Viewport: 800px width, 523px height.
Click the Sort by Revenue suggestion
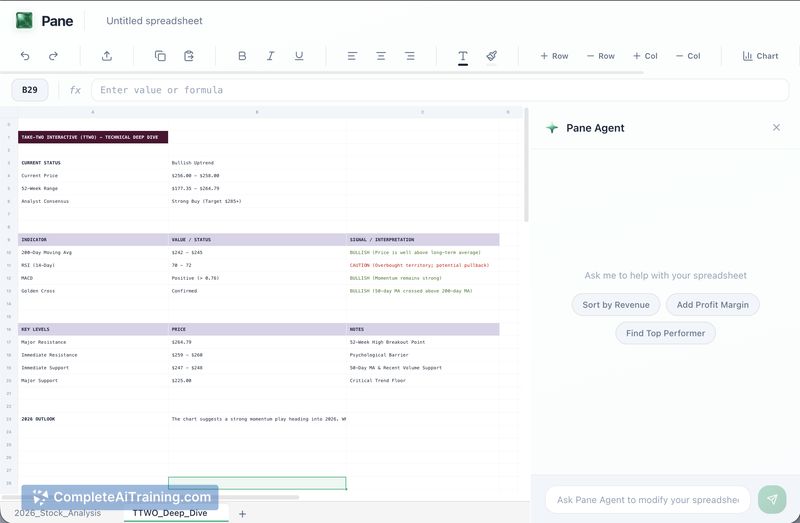click(x=616, y=305)
